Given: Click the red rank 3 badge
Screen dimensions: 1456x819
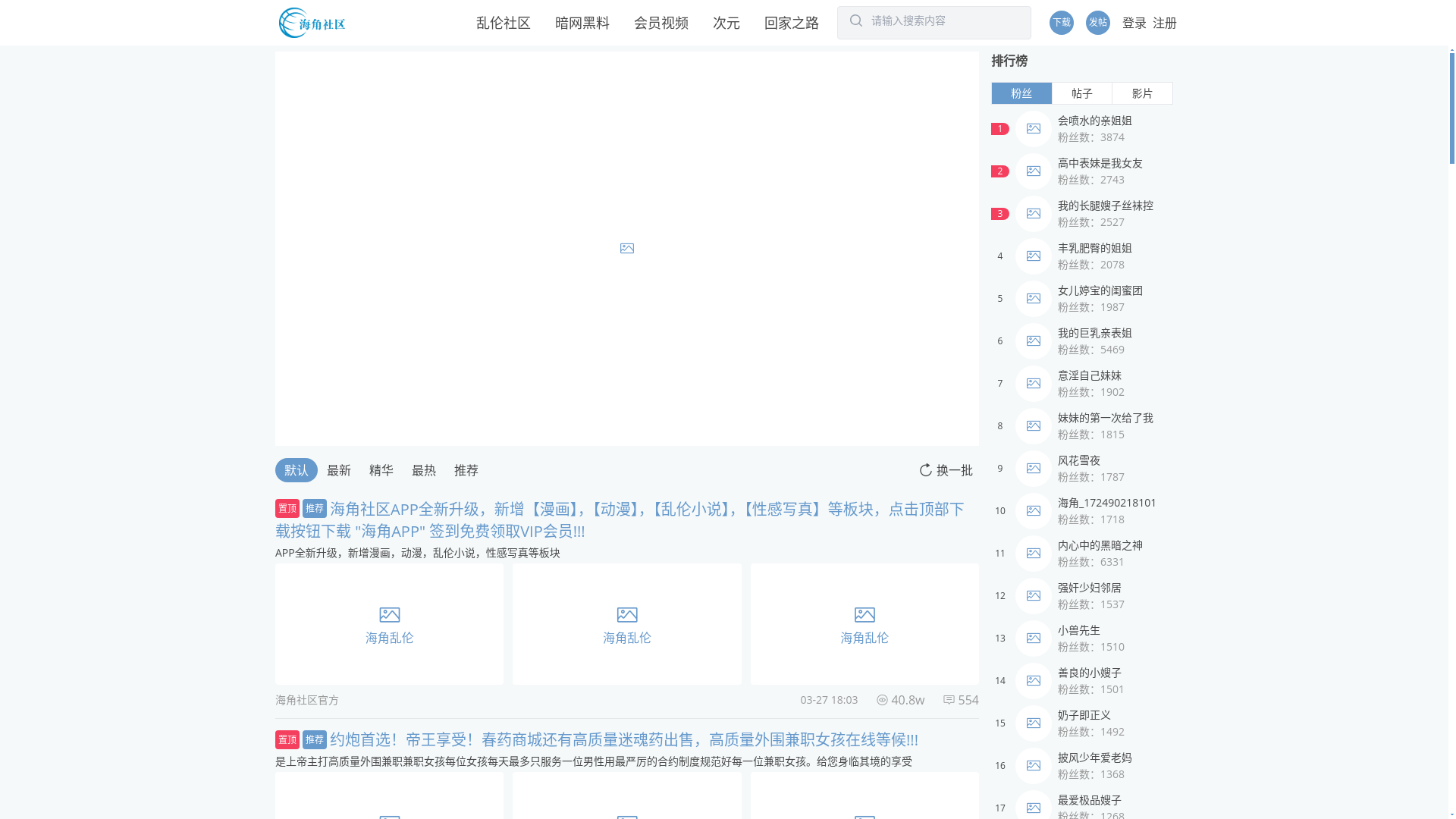Looking at the screenshot, I should pyautogui.click(x=999, y=214).
